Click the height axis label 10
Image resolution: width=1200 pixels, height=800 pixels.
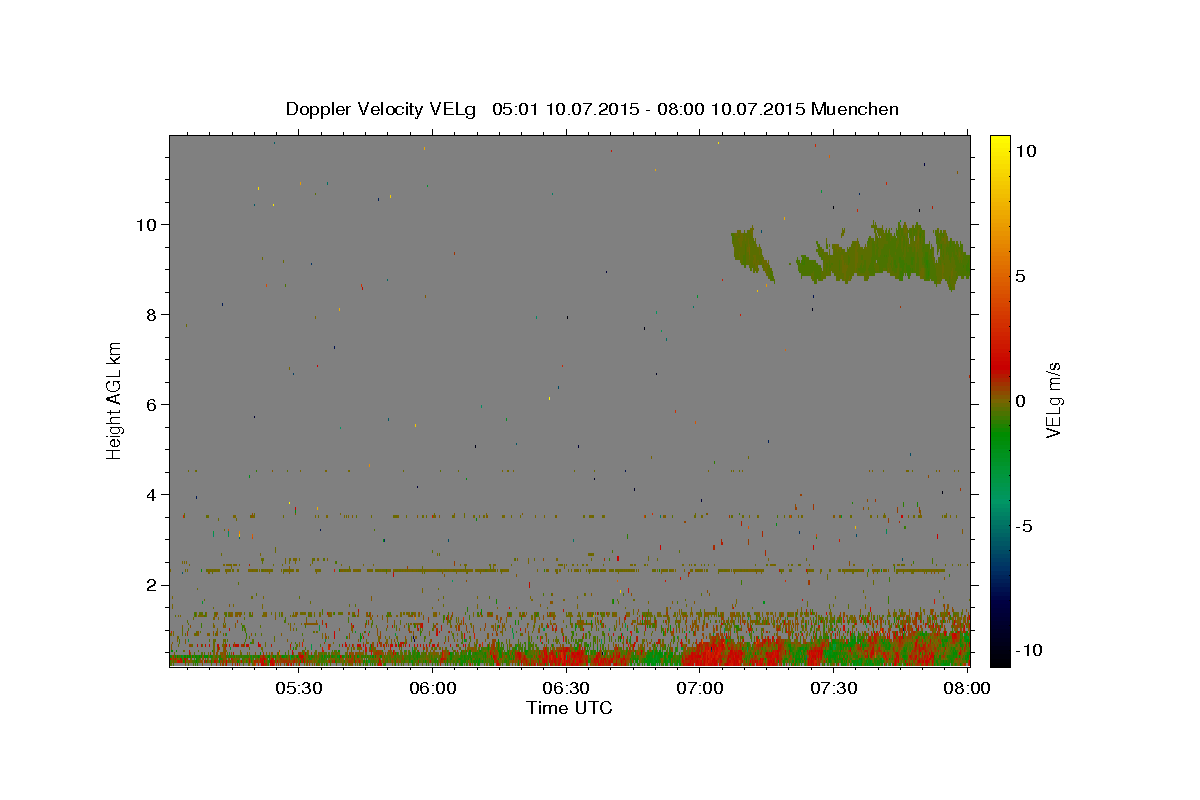[149, 224]
